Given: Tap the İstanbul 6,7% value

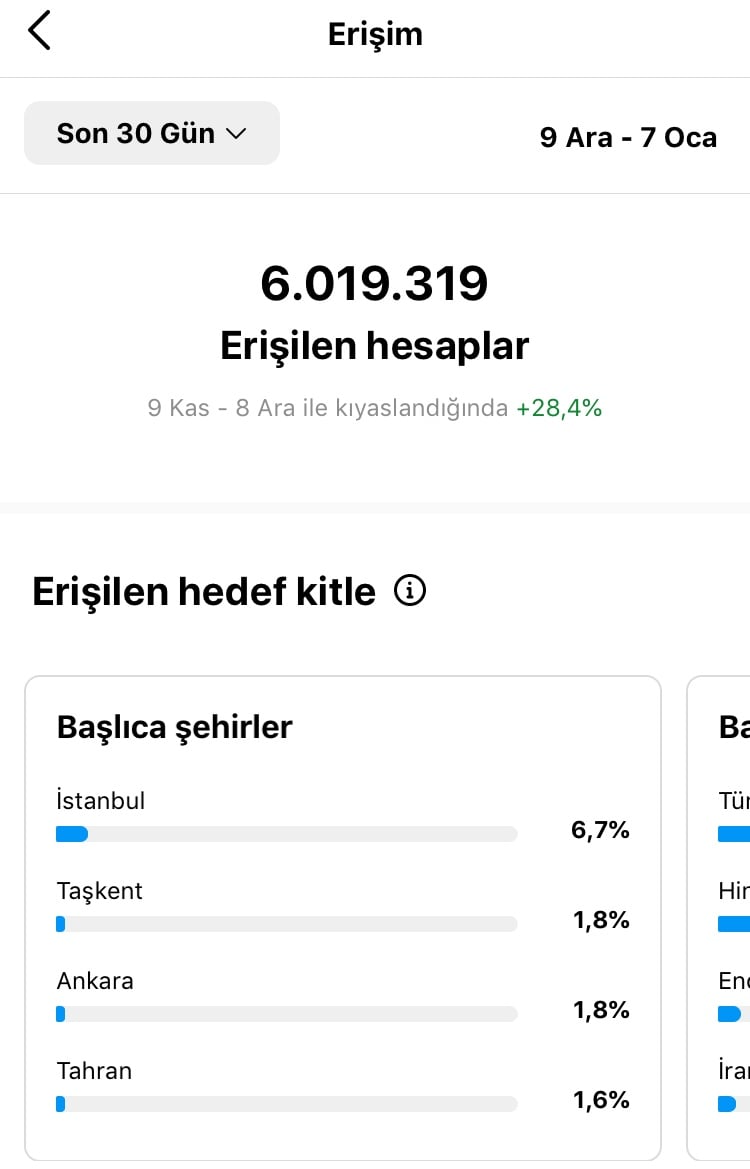Looking at the screenshot, I should point(600,830).
